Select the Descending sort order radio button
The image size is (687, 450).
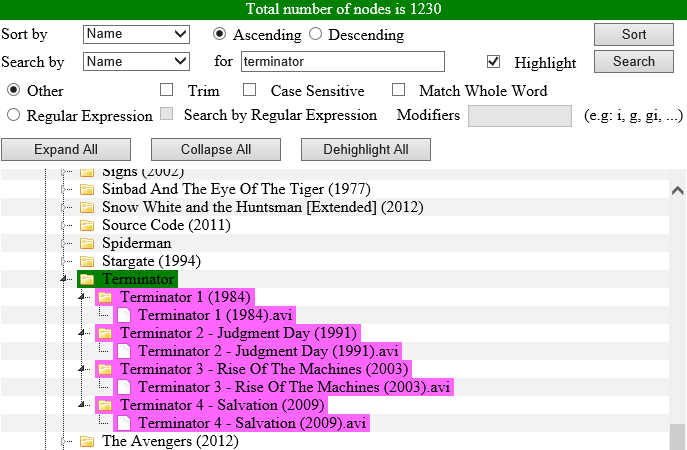[315, 34]
